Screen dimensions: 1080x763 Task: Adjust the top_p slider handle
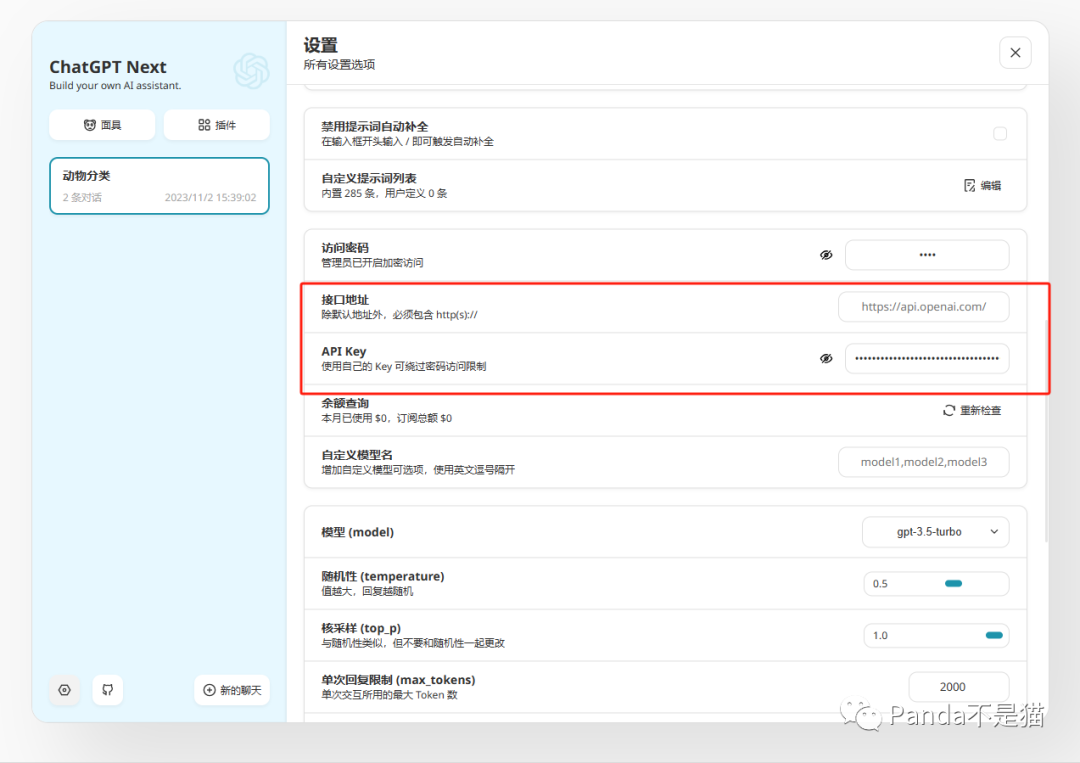click(x=994, y=635)
